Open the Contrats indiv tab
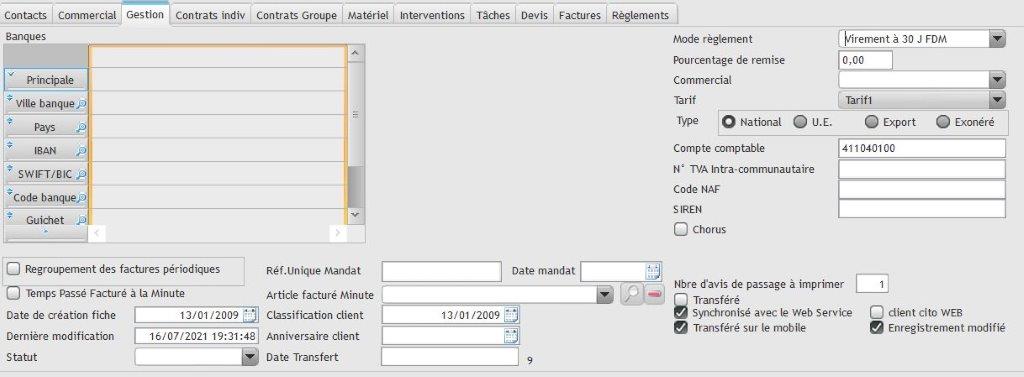This screenshot has height=377, width=1024. coord(210,15)
